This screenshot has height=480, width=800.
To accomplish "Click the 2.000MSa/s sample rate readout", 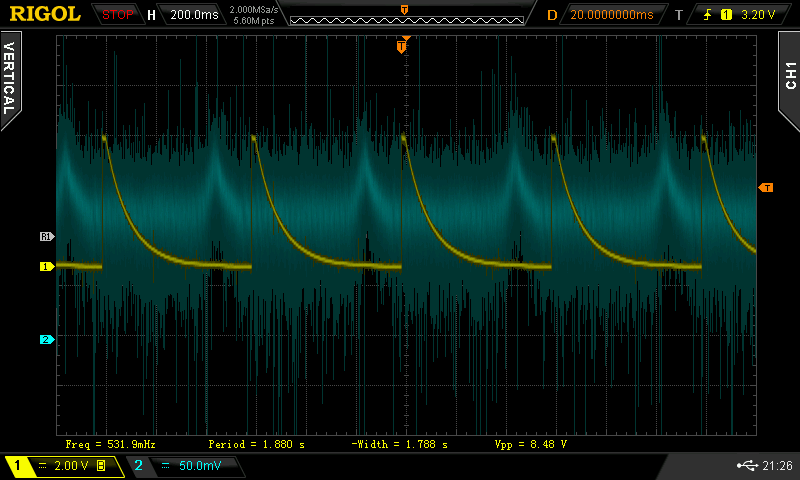I will click(254, 10).
